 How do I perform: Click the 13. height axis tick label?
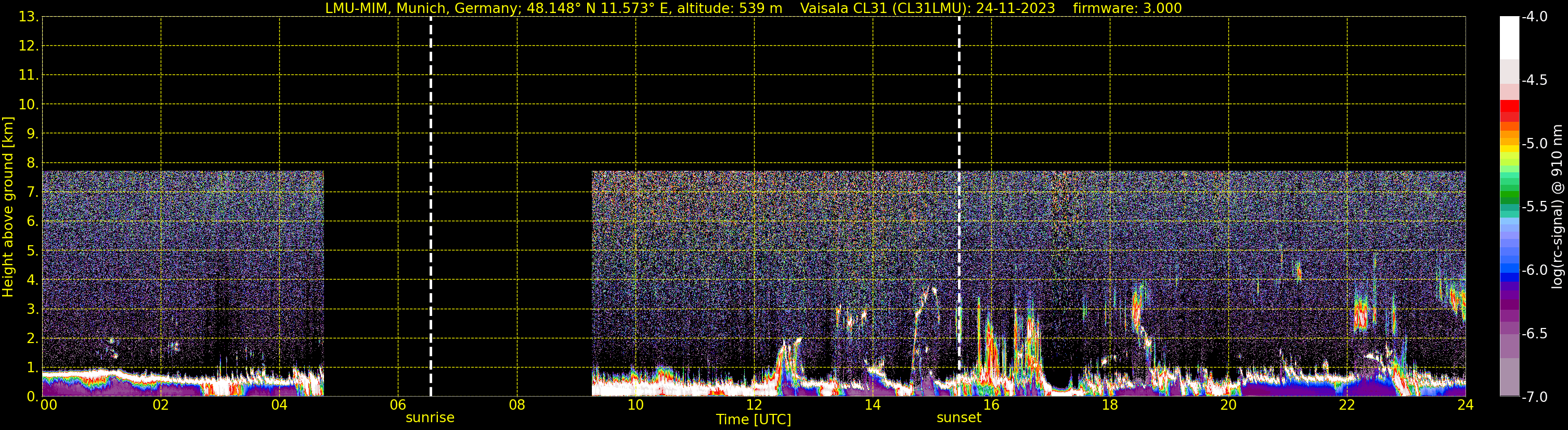coord(28,17)
